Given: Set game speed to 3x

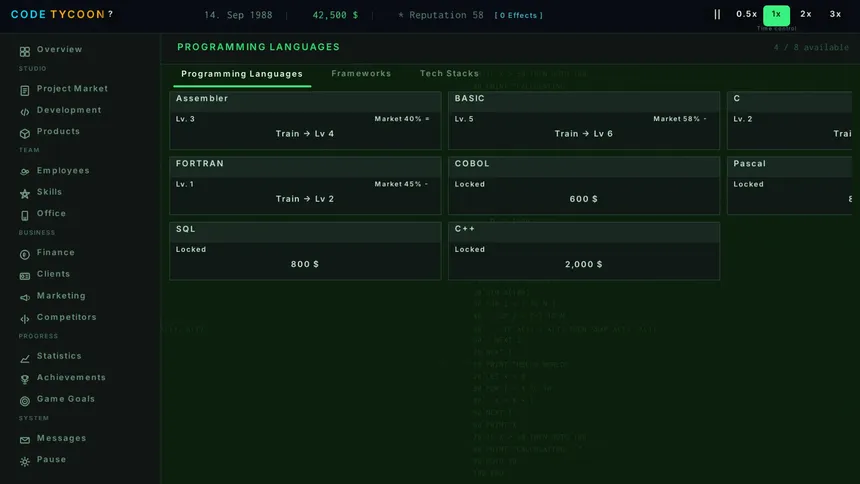Looking at the screenshot, I should point(835,14).
